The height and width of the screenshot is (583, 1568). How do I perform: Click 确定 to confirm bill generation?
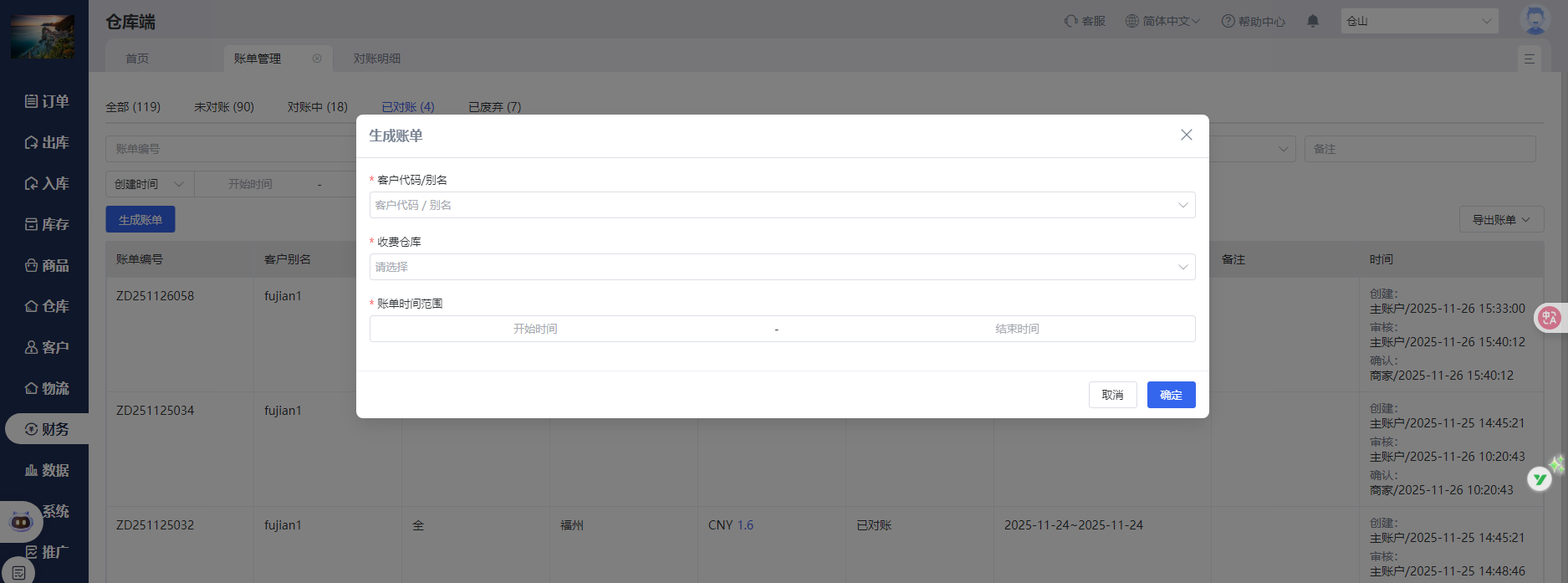pos(1171,395)
